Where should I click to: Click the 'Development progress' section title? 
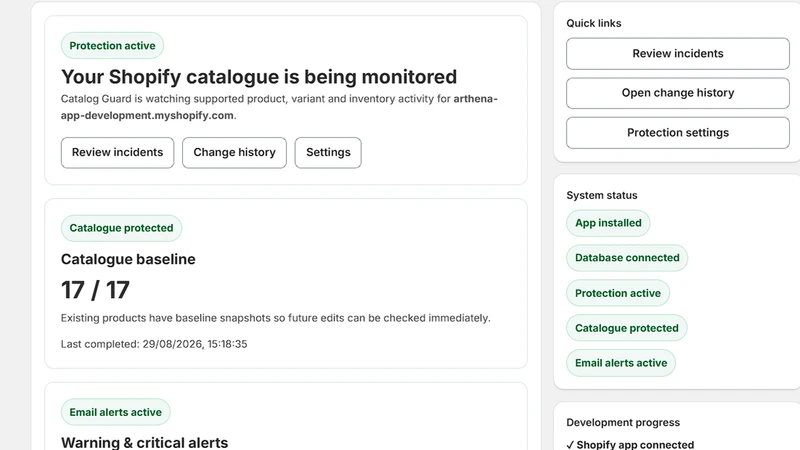pos(623,422)
